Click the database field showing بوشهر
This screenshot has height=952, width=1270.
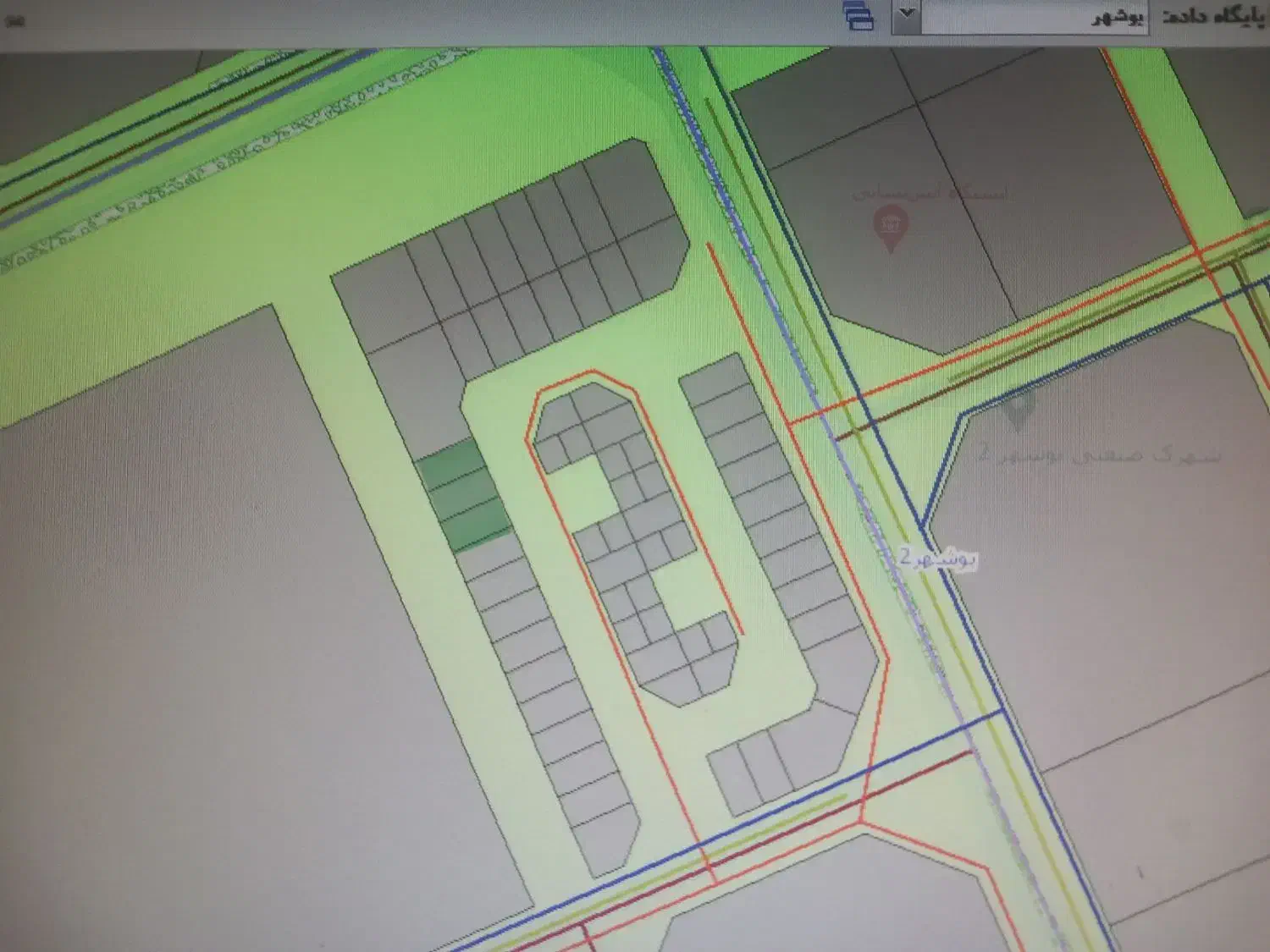click(1035, 17)
